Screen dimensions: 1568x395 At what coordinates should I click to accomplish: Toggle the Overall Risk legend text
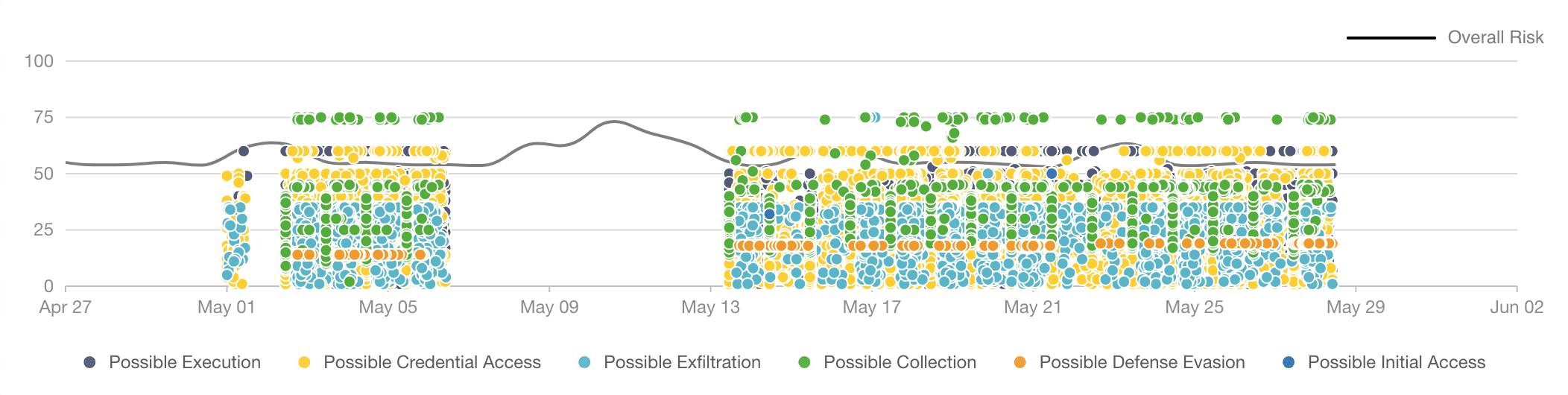point(1495,37)
